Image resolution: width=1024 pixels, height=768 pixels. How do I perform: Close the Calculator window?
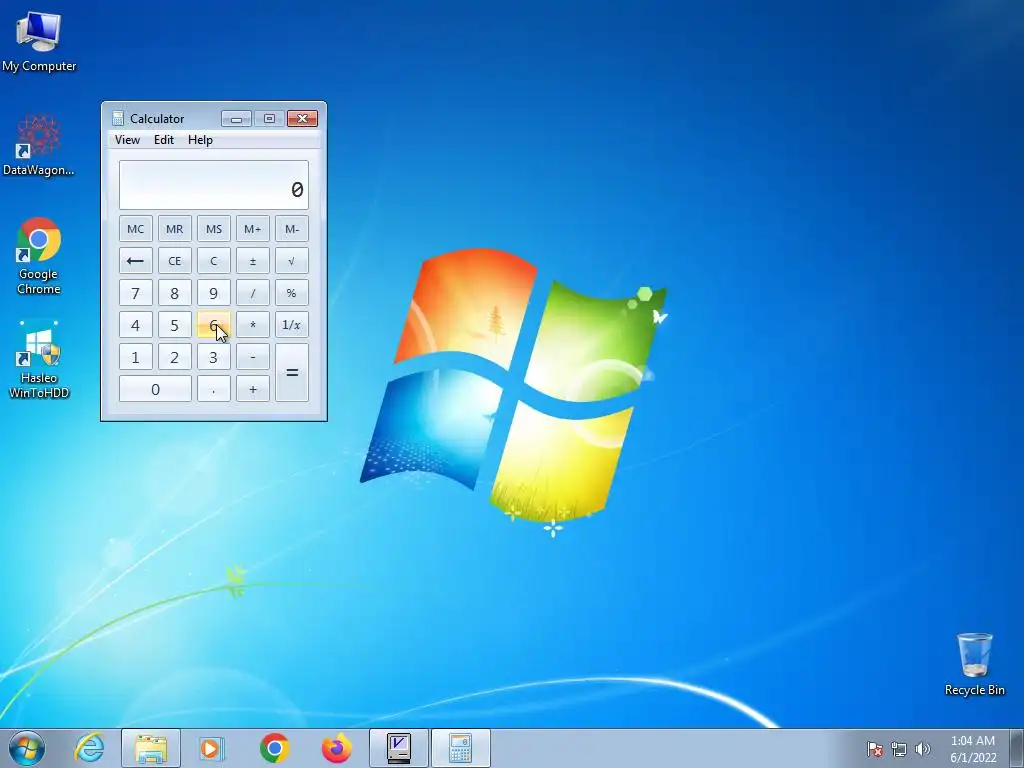(302, 118)
